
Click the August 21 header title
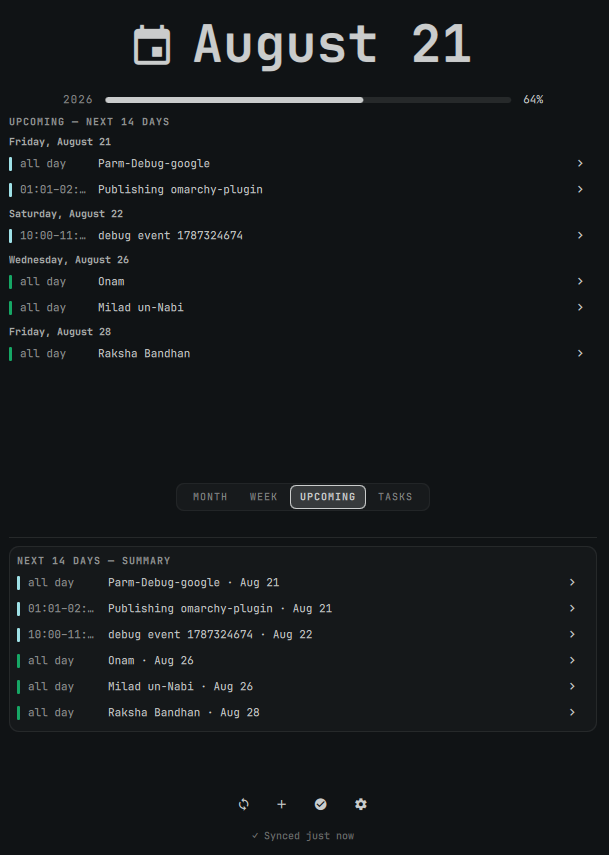[332, 45]
